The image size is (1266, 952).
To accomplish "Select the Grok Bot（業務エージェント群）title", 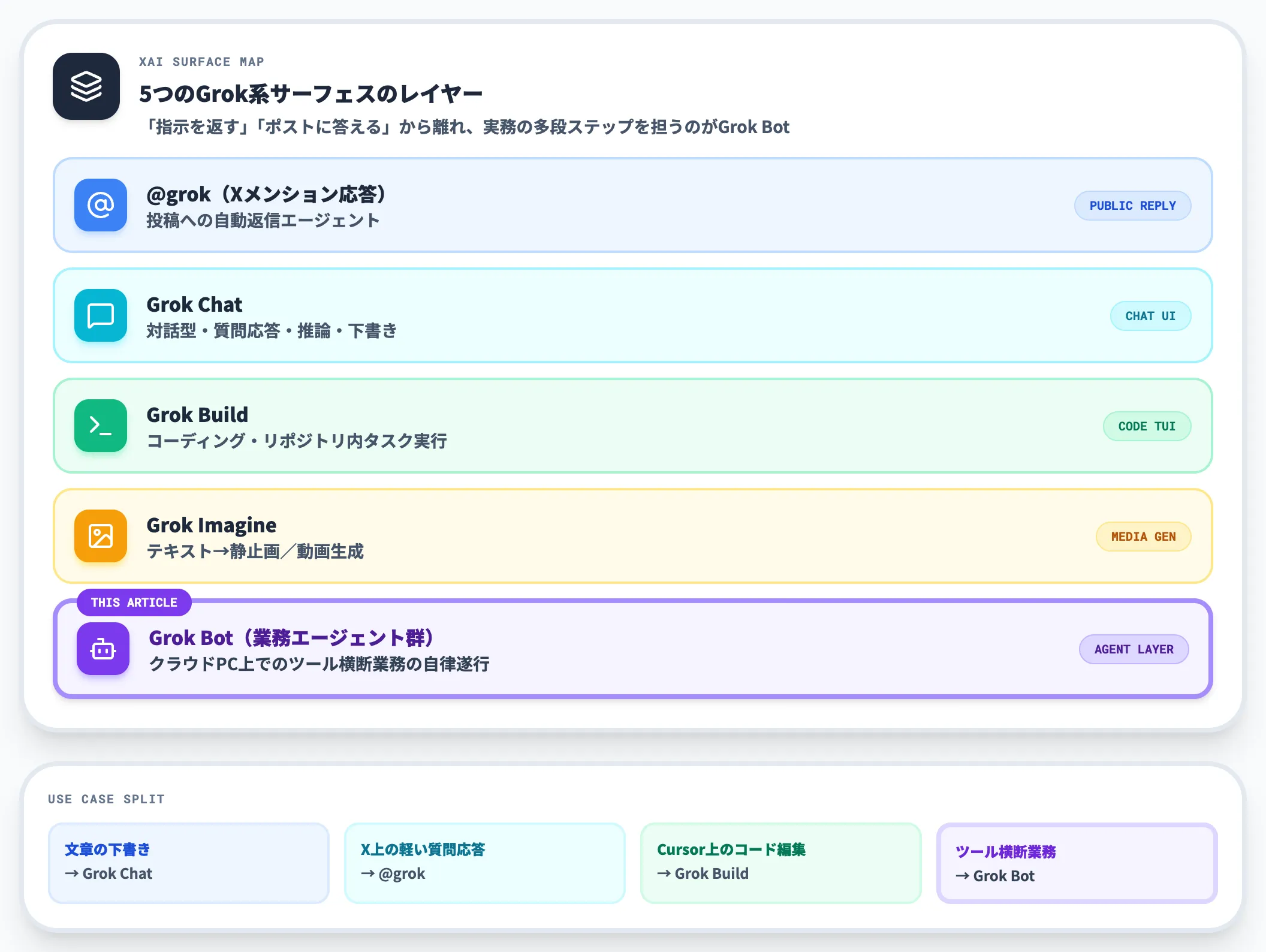I will 293,638.
